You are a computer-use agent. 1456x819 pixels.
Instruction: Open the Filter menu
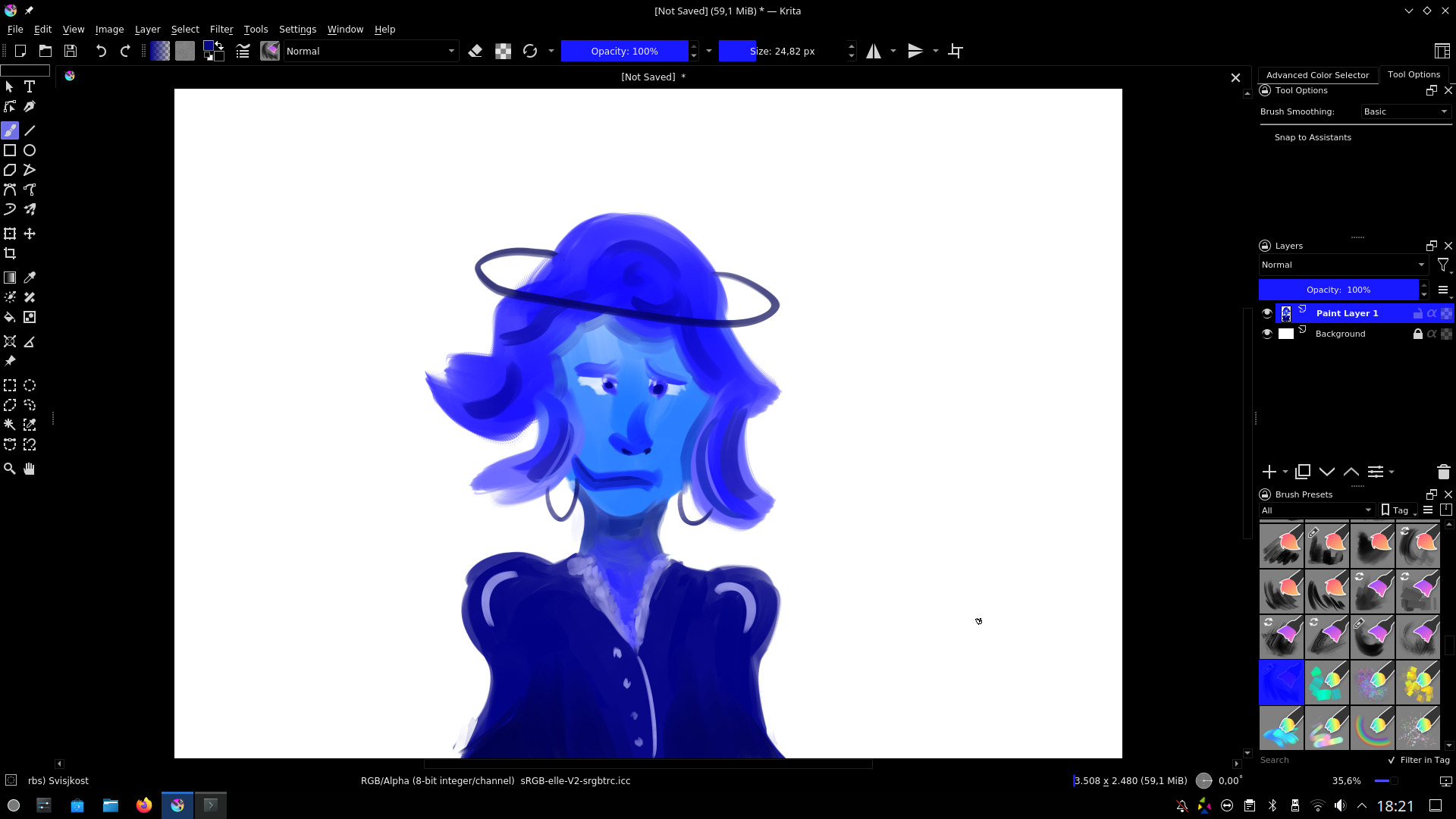pyautogui.click(x=221, y=29)
